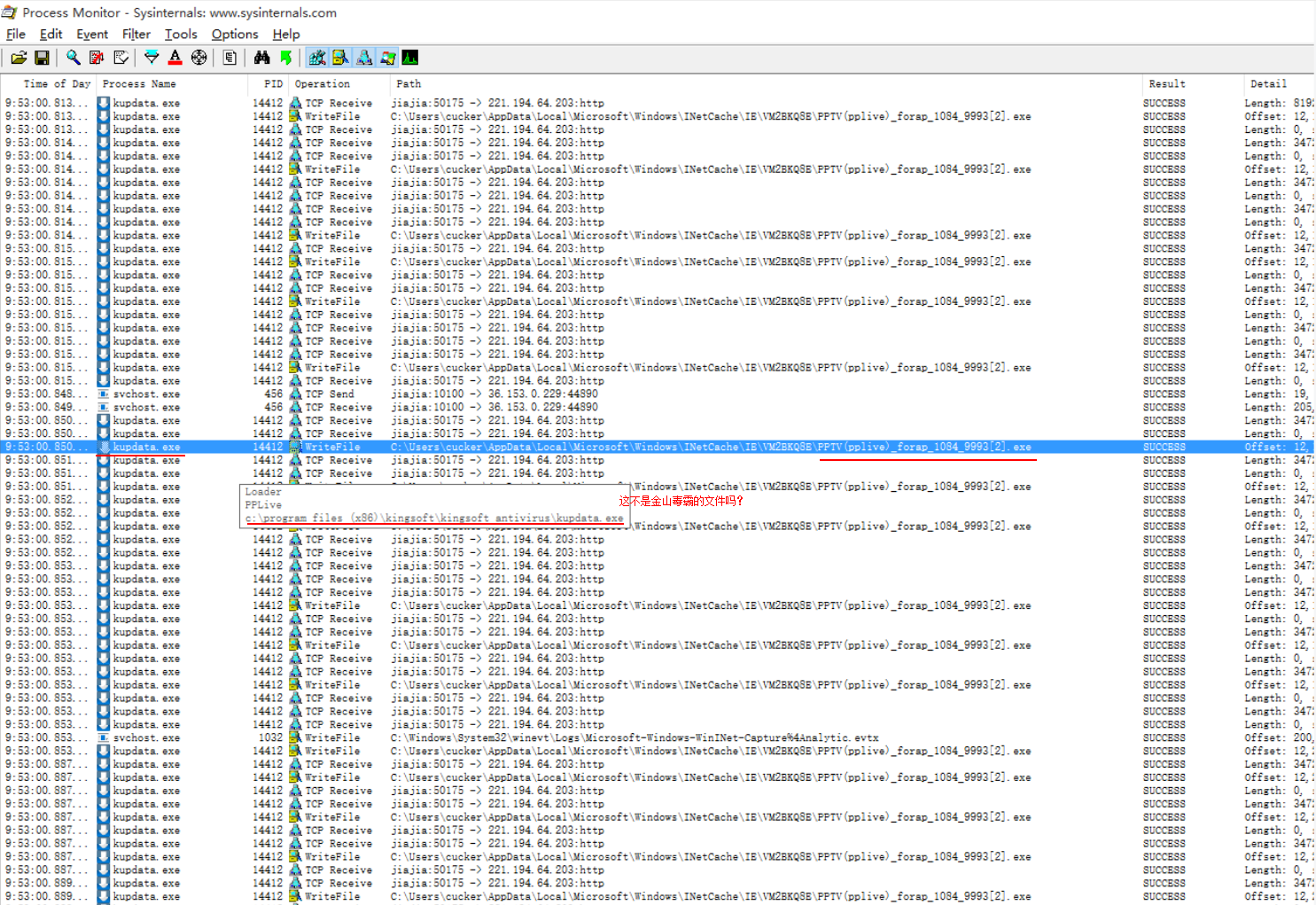Open the Highlight dialog via red A icon

tap(175, 57)
